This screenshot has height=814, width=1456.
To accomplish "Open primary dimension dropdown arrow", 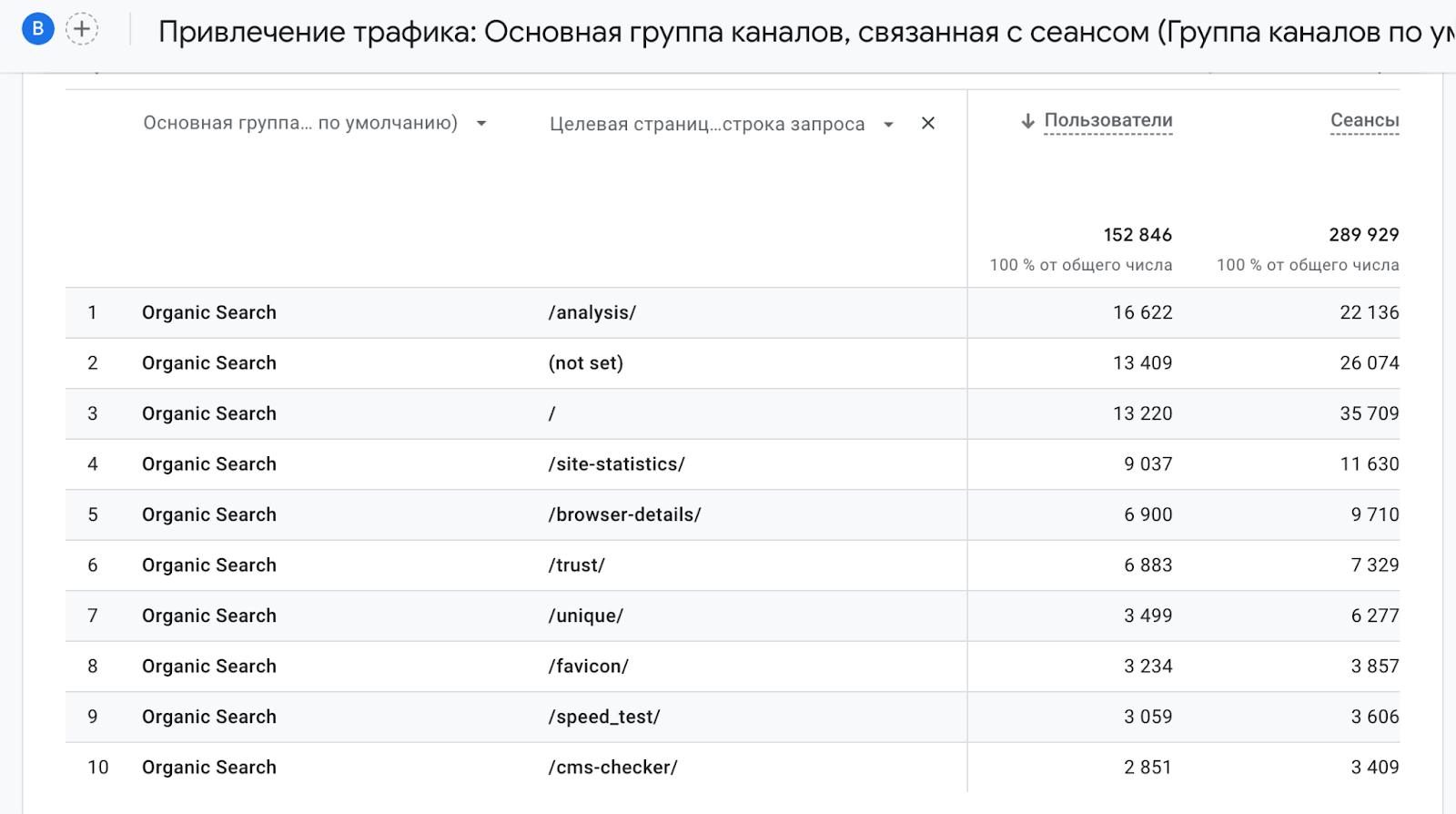I will [481, 124].
